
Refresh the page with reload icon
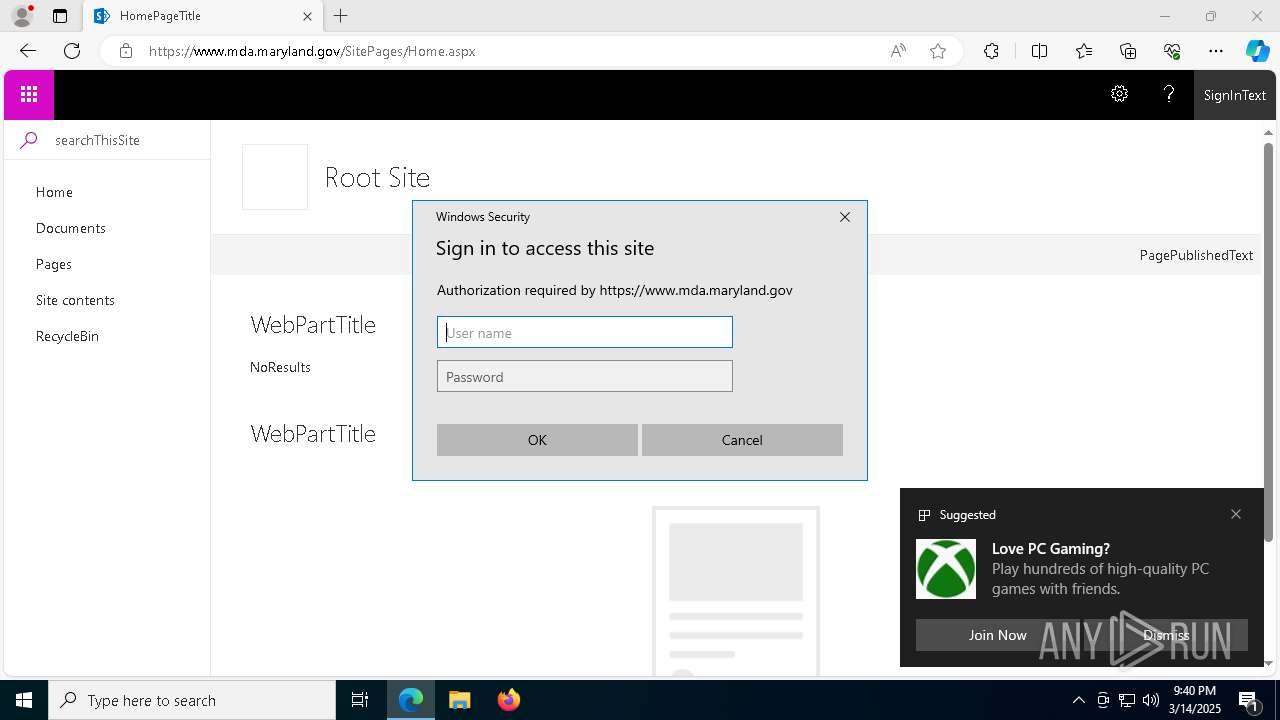72,51
